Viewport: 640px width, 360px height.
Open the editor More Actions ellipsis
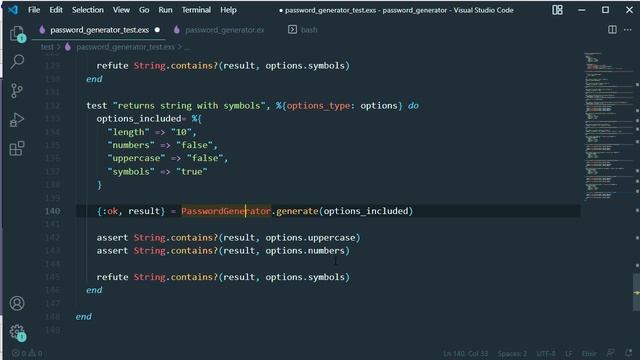click(x=628, y=29)
